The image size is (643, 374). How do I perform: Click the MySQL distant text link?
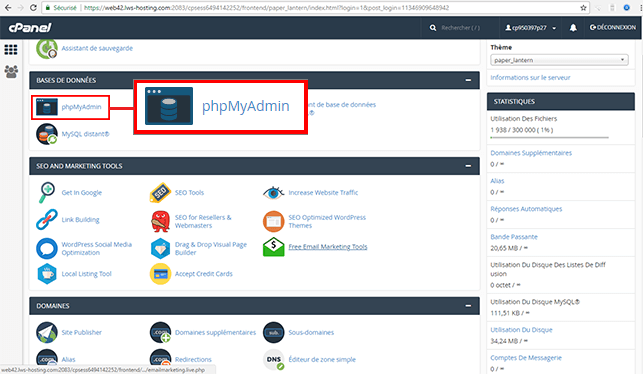point(85,134)
